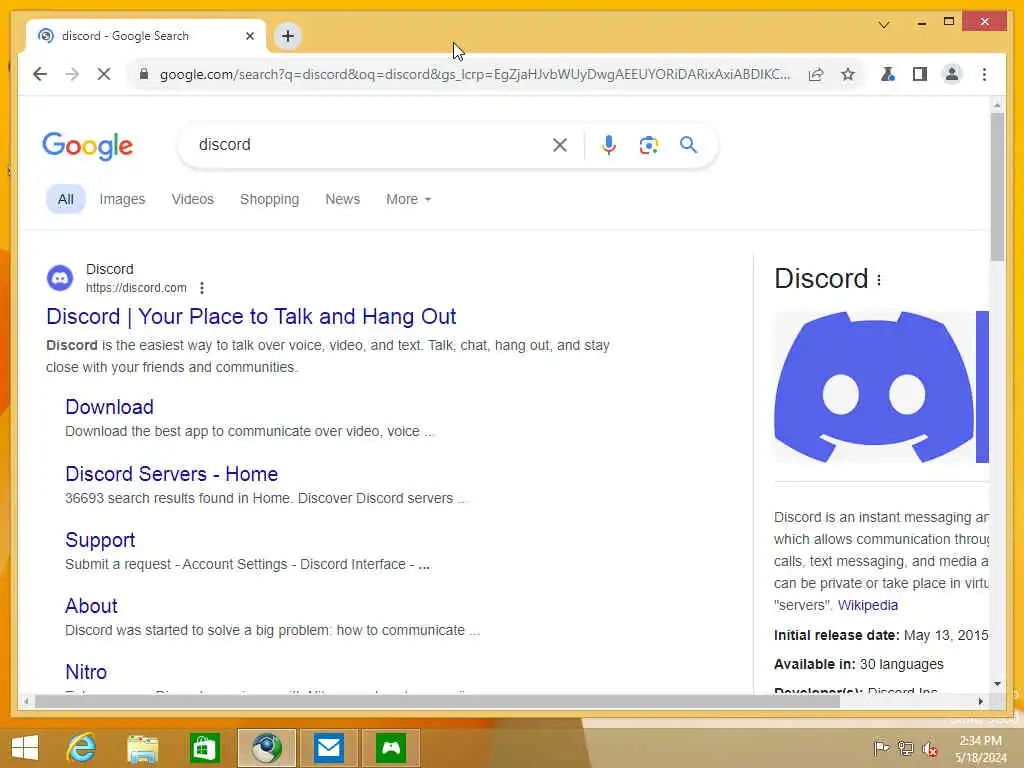Screen dimensions: 1024x768
Task: Click the scroll down arrow
Action: pos(997,684)
